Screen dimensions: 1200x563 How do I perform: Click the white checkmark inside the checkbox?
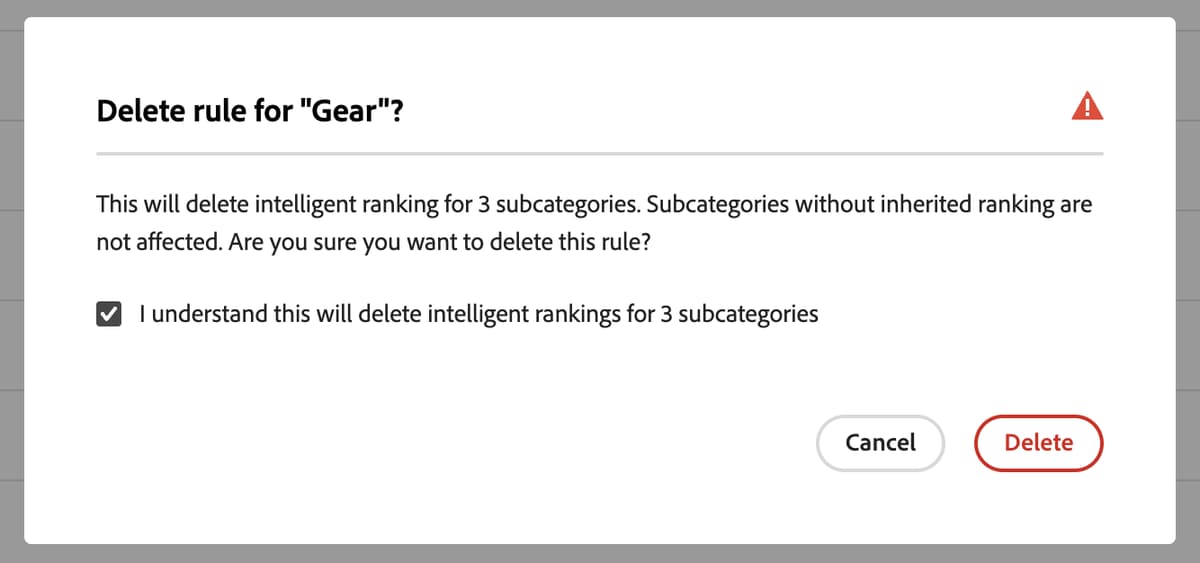(108, 315)
